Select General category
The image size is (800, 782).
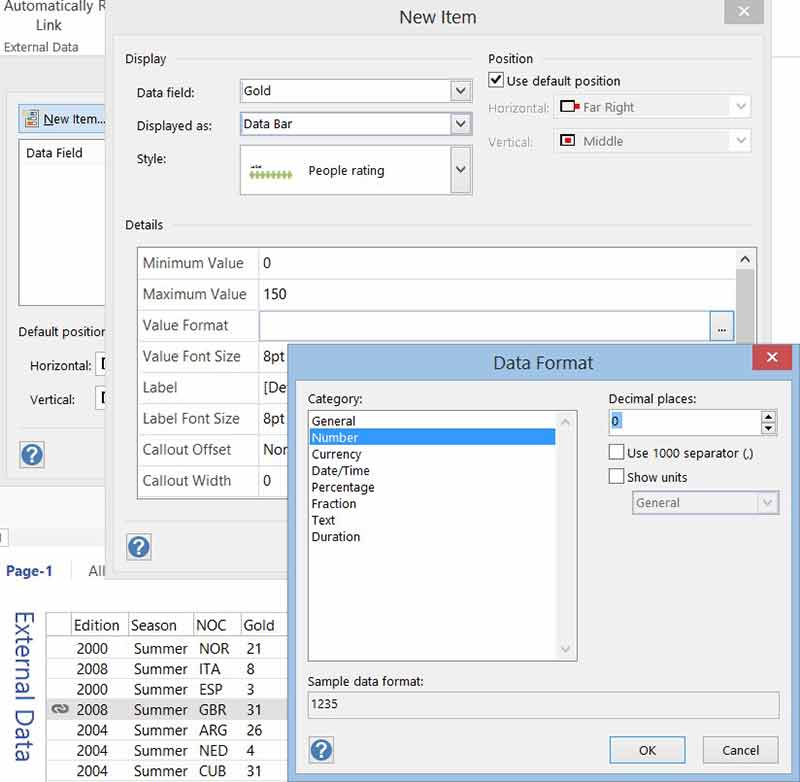[432, 421]
